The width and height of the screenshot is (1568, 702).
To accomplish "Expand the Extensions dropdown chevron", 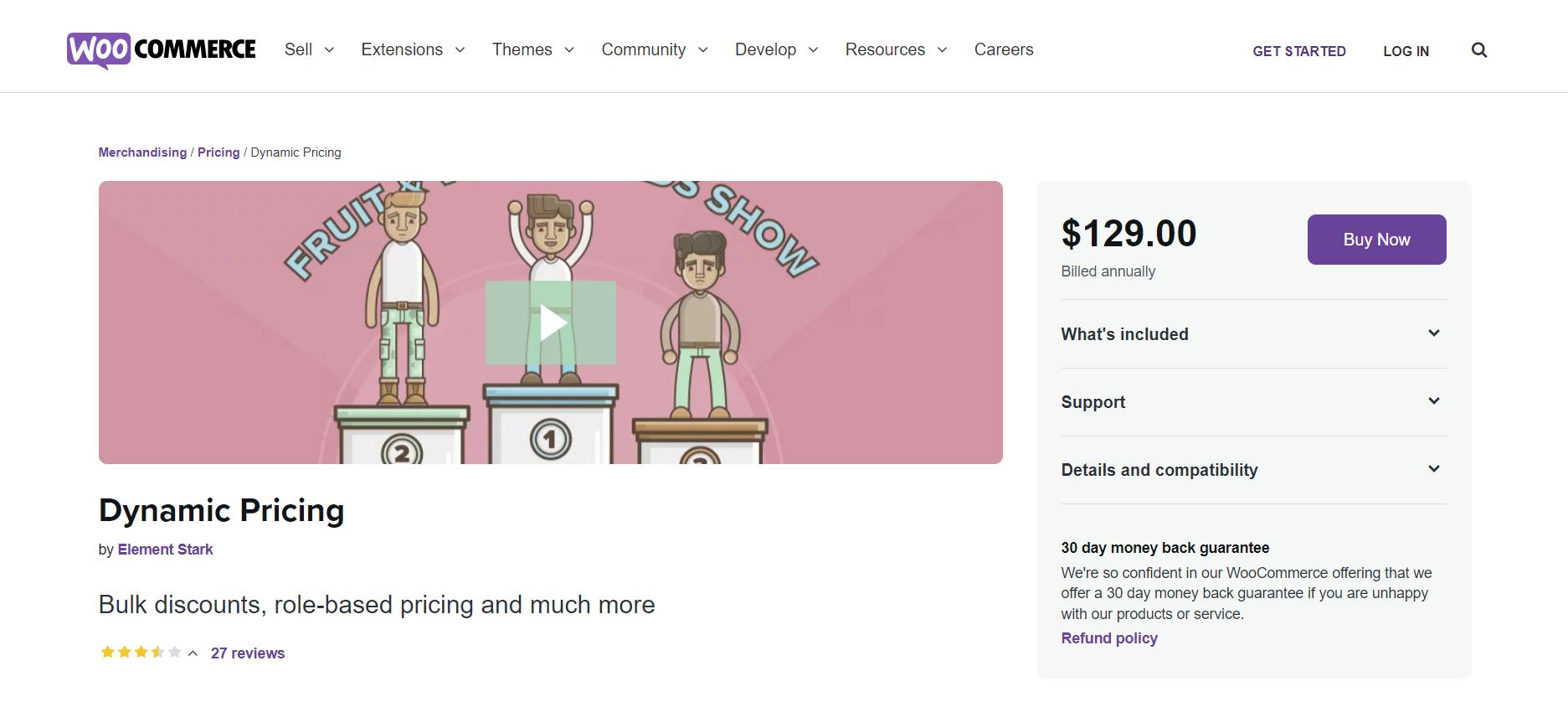I will point(460,50).
